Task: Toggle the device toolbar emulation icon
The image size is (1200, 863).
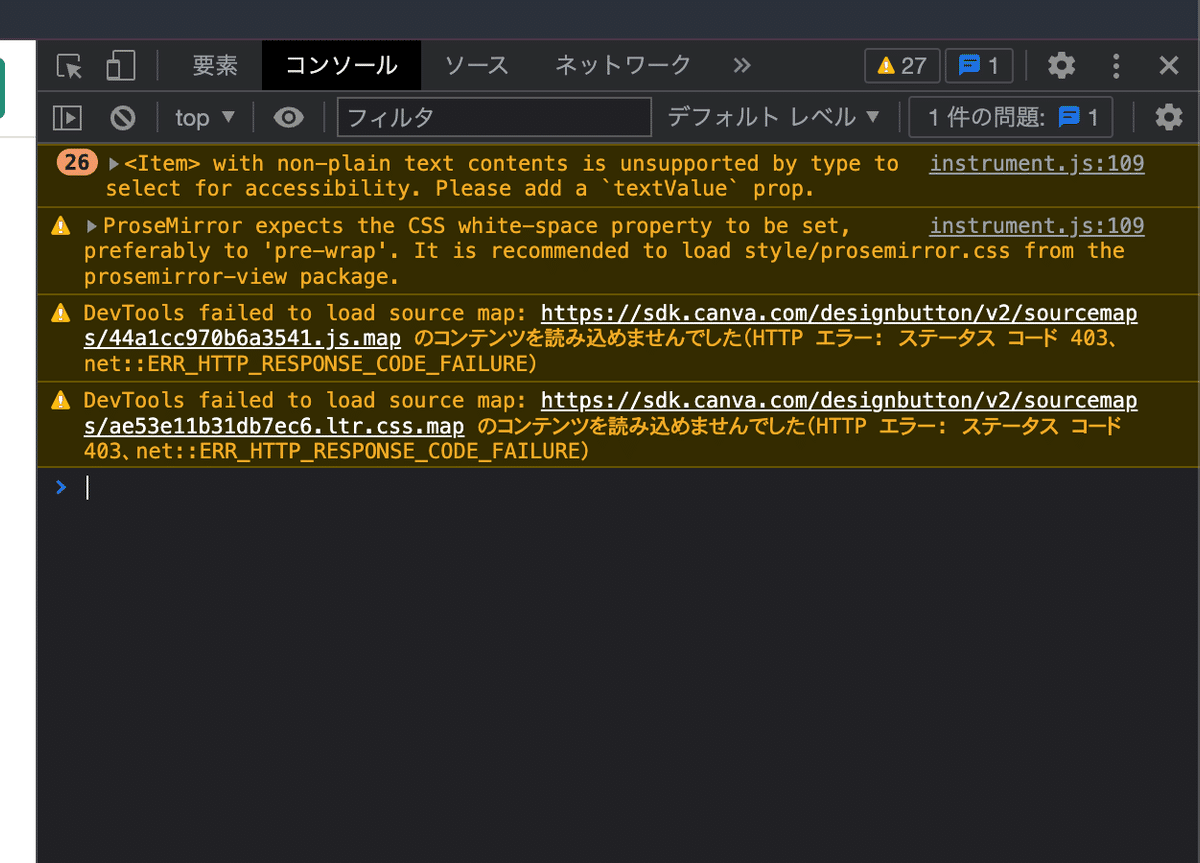Action: pos(119,65)
